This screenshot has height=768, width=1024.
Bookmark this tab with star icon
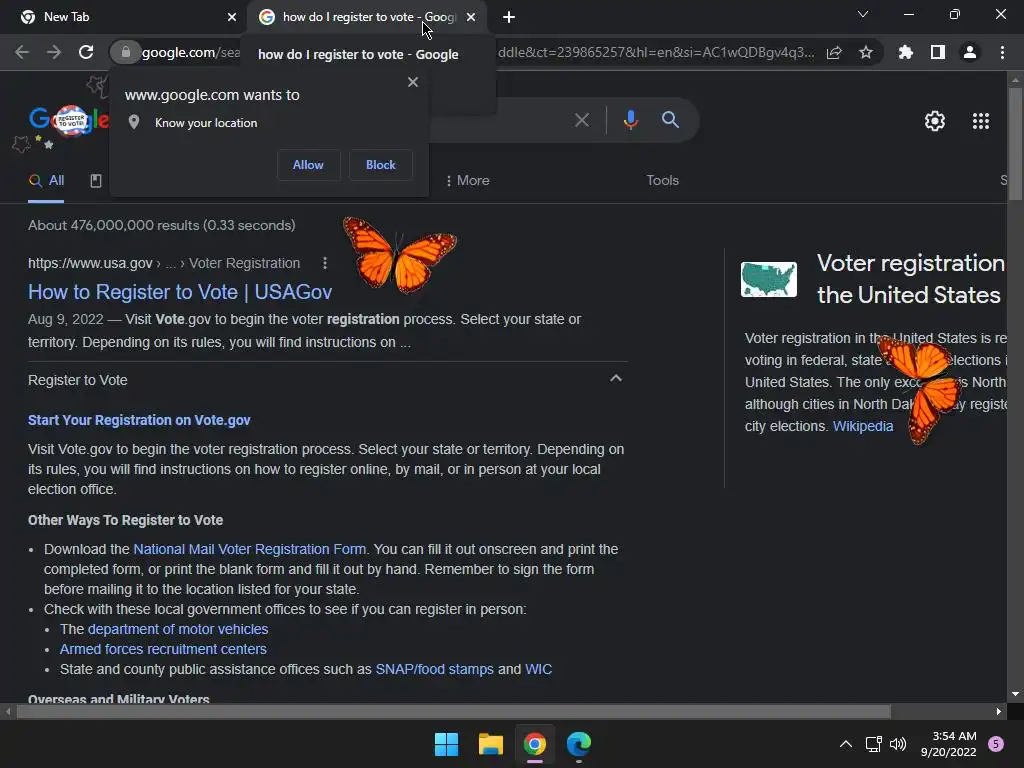click(x=866, y=52)
